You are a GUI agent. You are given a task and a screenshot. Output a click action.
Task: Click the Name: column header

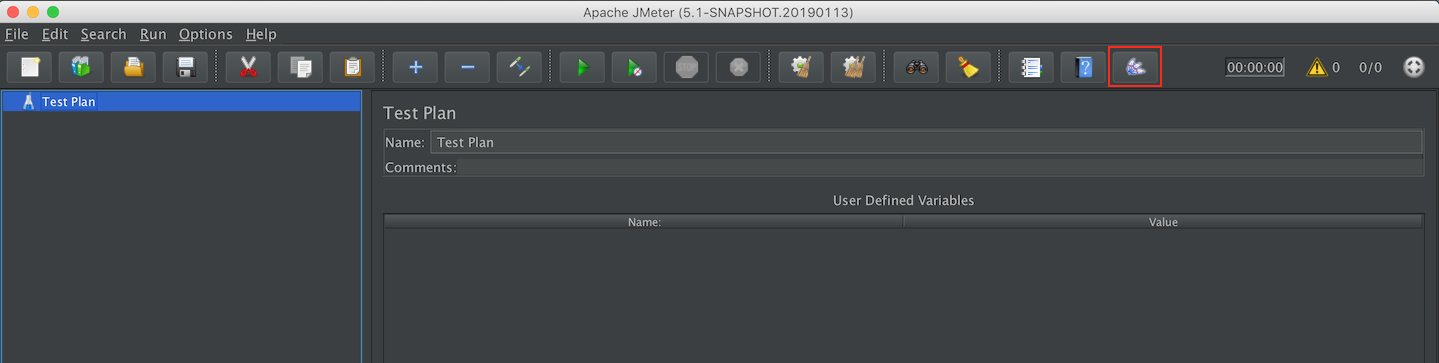click(644, 222)
